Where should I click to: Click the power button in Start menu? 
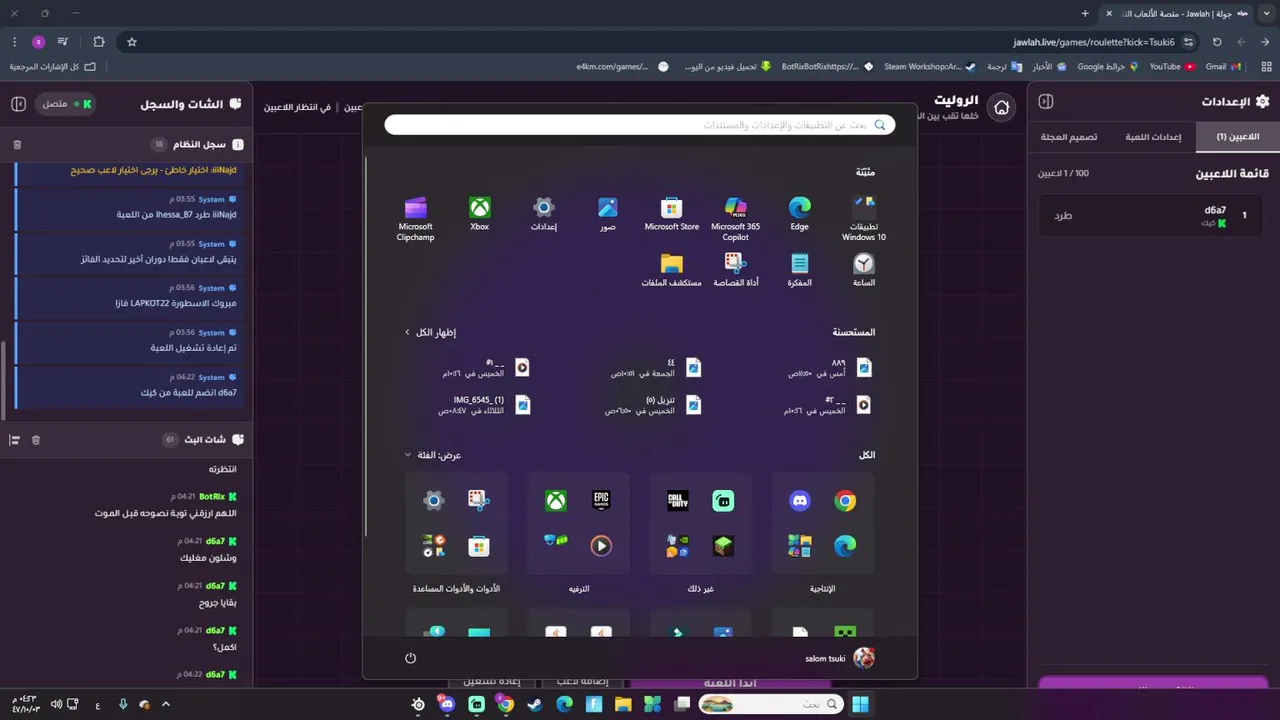[410, 658]
